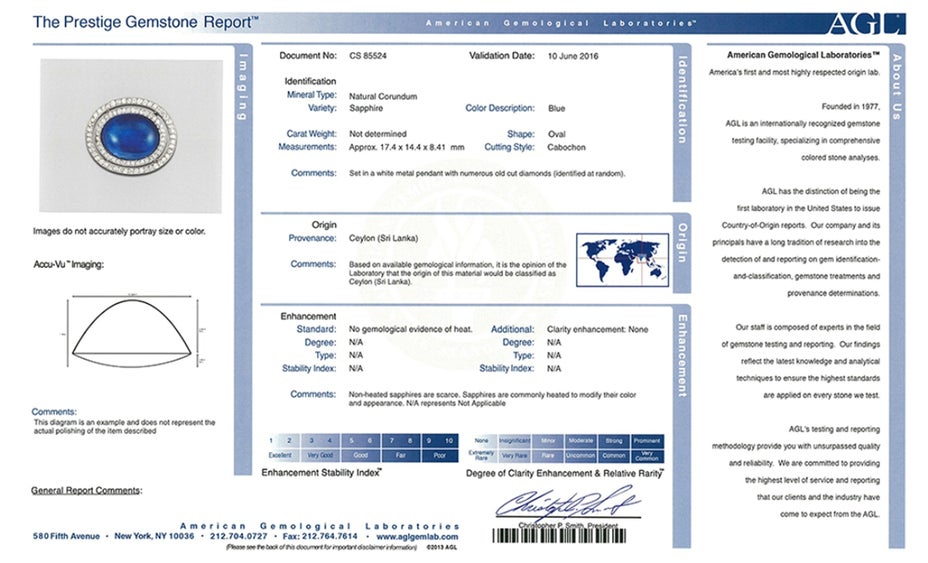
Task: Click the Extremely Rare rarity cell
Action: [482, 455]
